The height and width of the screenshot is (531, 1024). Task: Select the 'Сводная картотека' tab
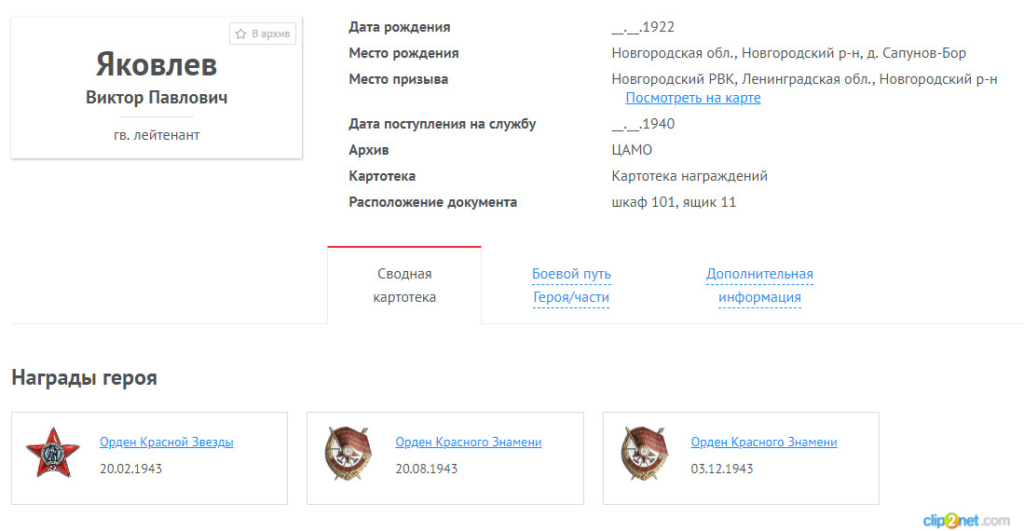pyautogui.click(x=404, y=285)
